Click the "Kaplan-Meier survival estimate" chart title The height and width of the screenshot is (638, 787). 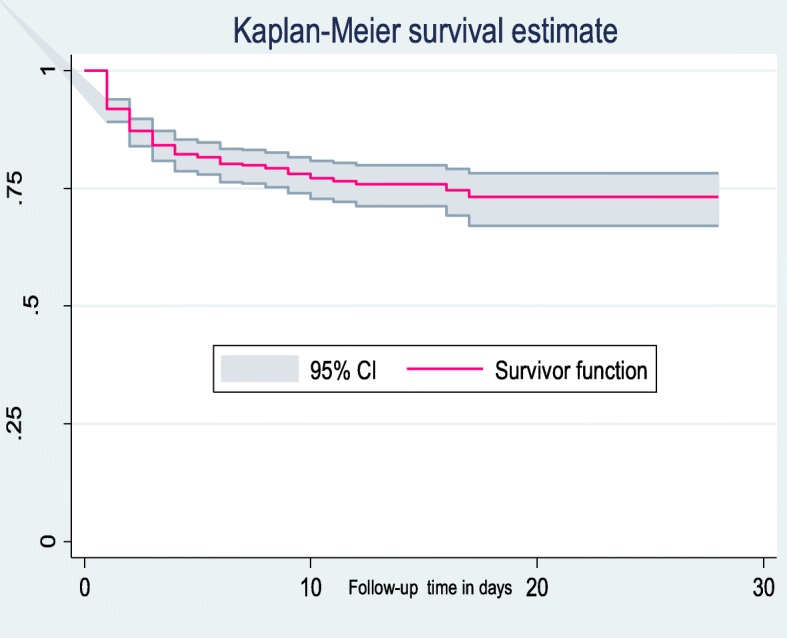click(426, 32)
